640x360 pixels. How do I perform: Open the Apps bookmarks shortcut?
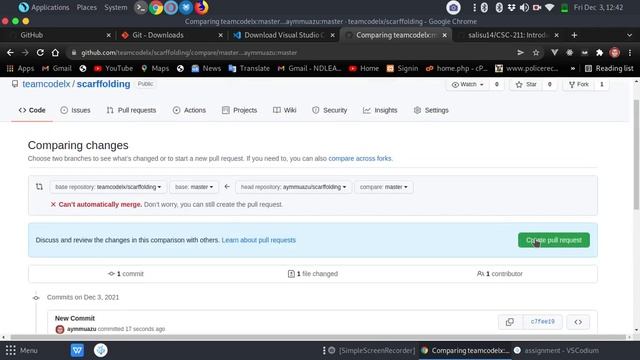(x=20, y=68)
